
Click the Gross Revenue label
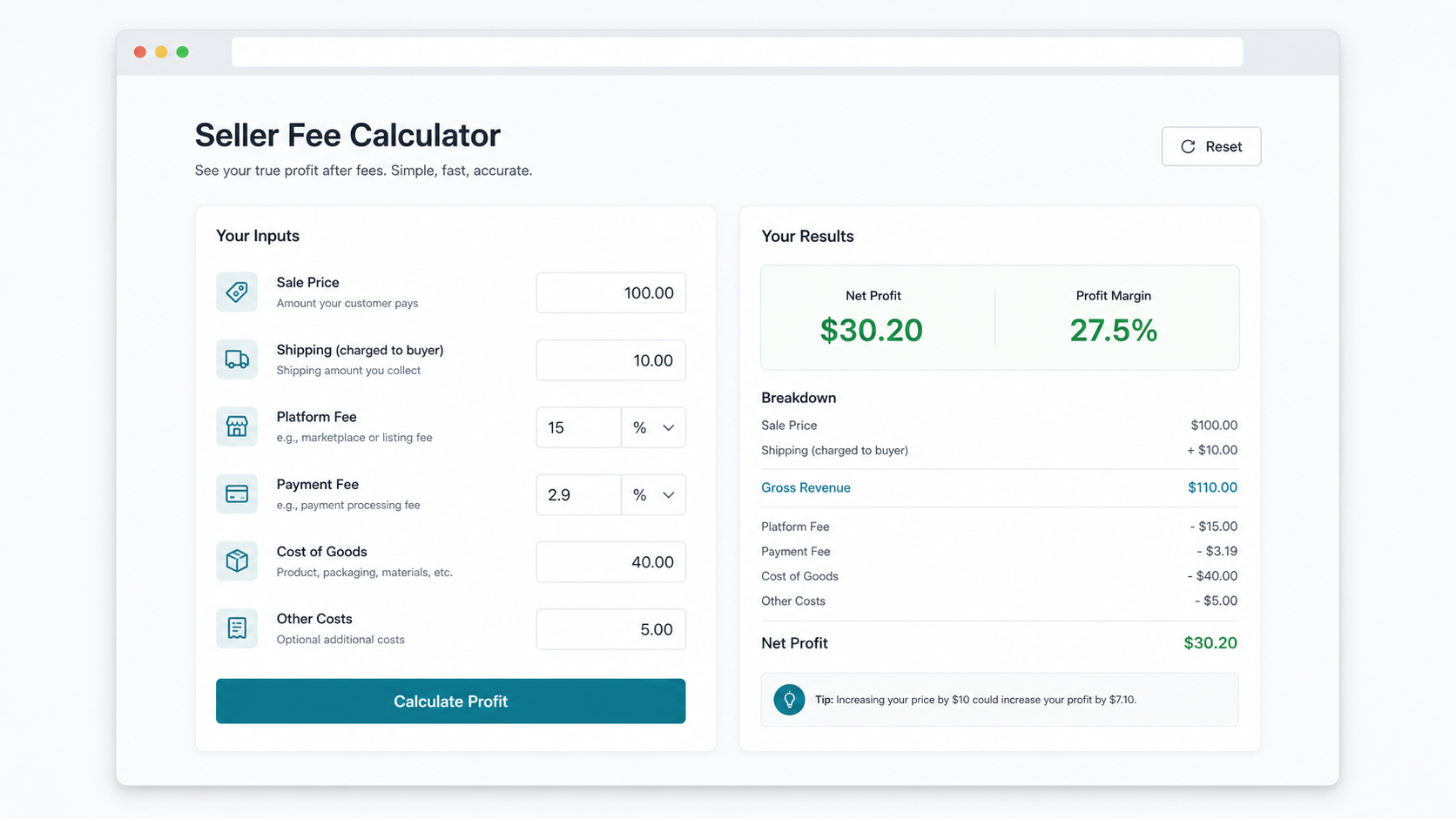806,487
